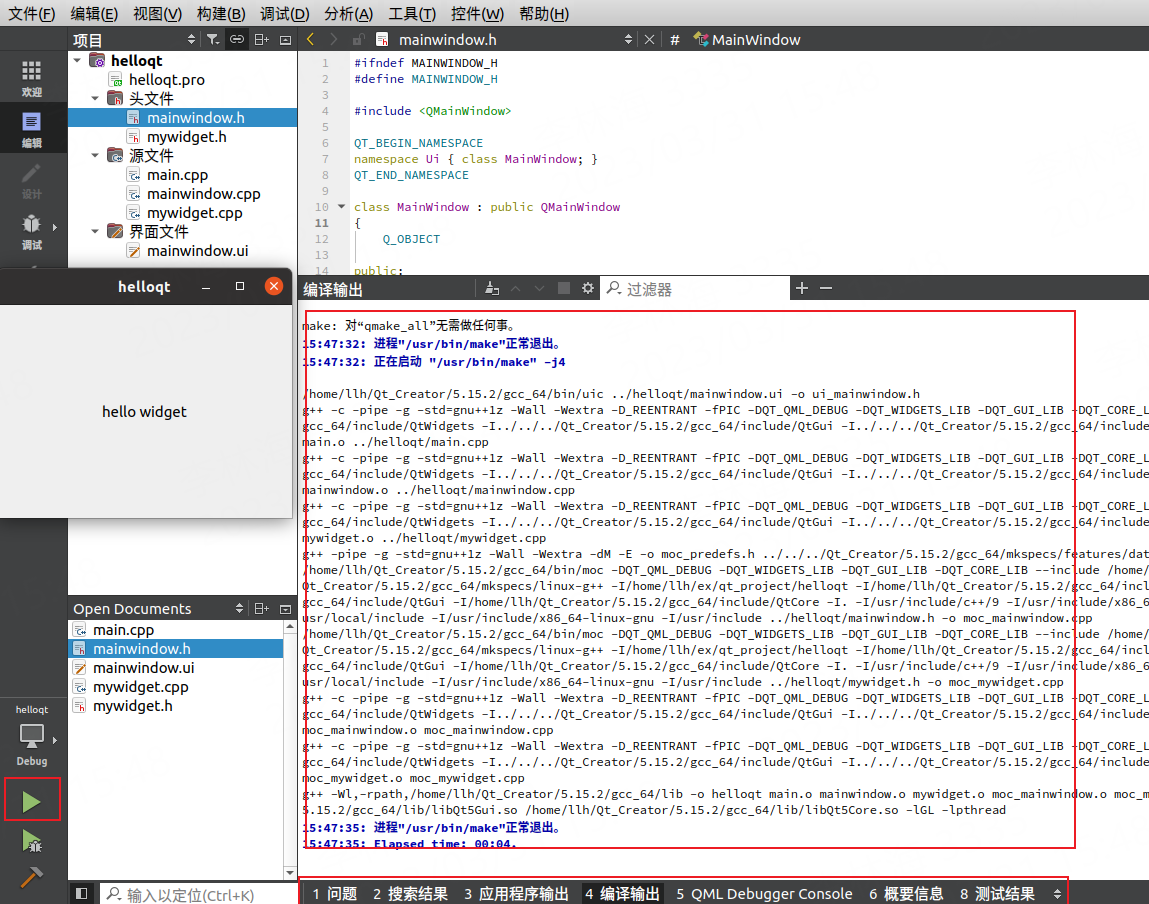Collapse the helloqt project node
1149x904 pixels.
pos(78,61)
